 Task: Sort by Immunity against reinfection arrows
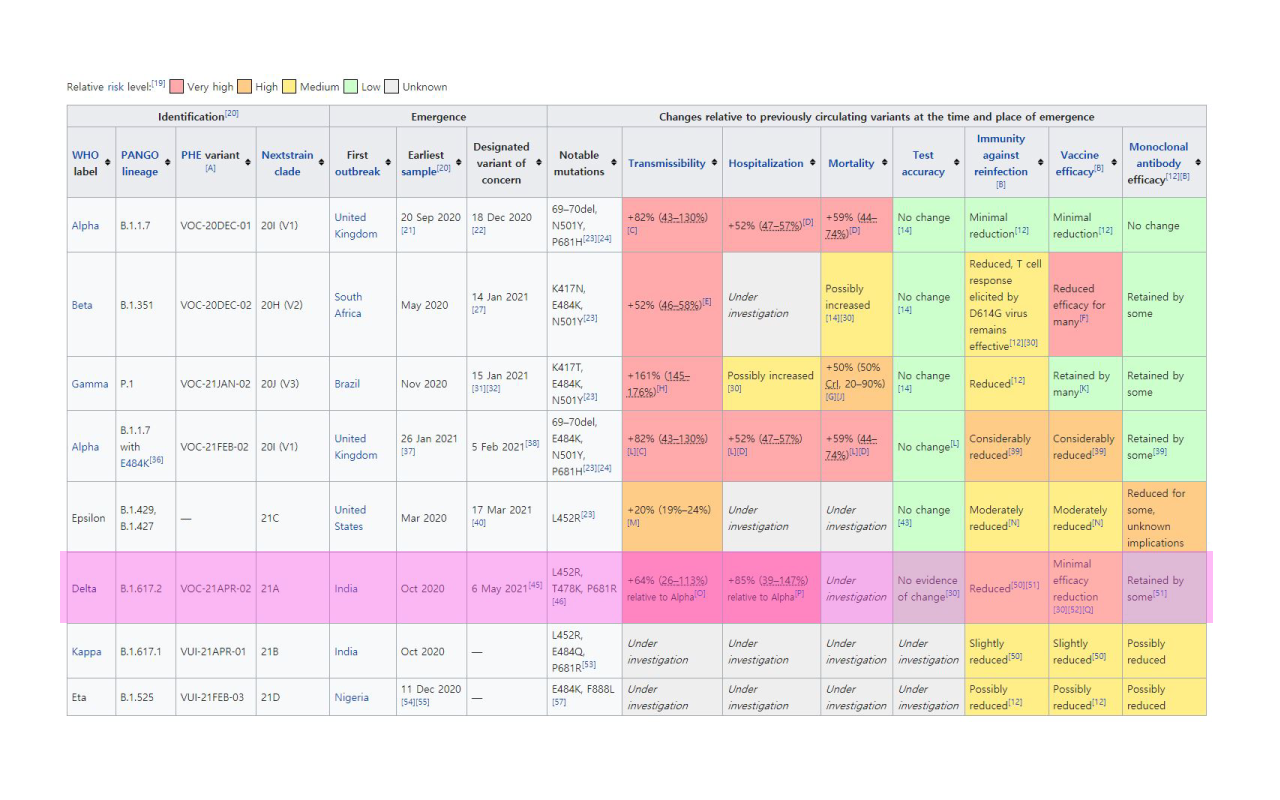click(x=1040, y=163)
